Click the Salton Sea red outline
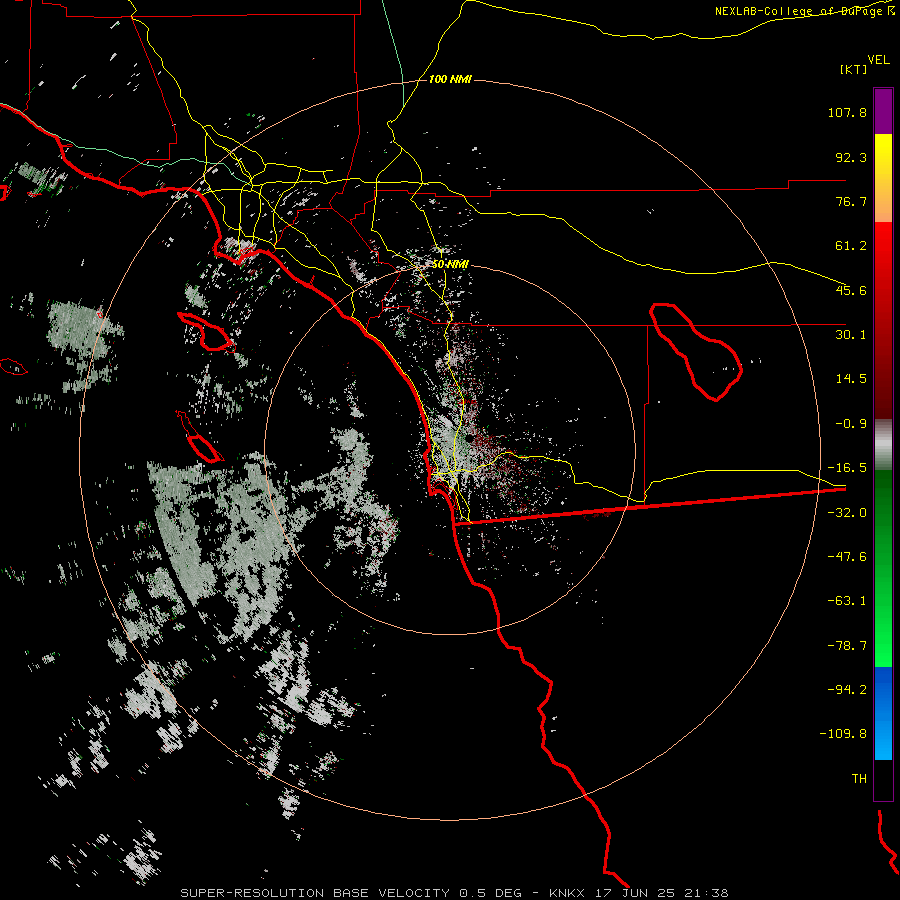Image resolution: width=900 pixels, height=900 pixels. coord(696,352)
